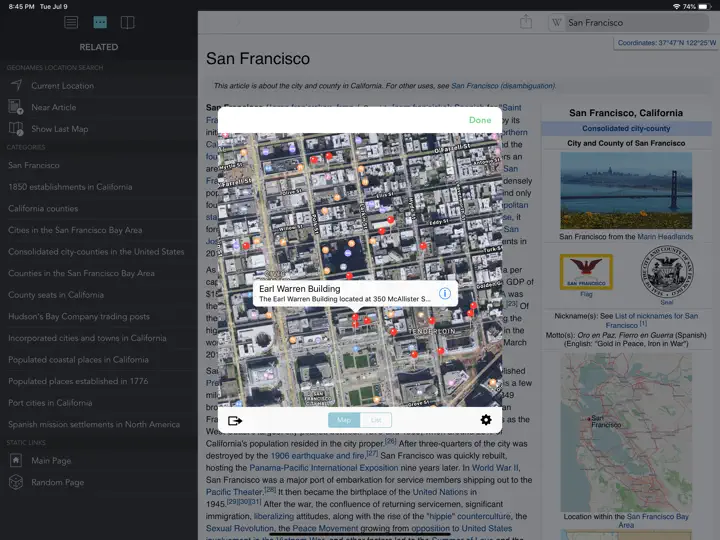The width and height of the screenshot is (720, 540).
Task: Open the San Francisco seal image
Action: [667, 272]
